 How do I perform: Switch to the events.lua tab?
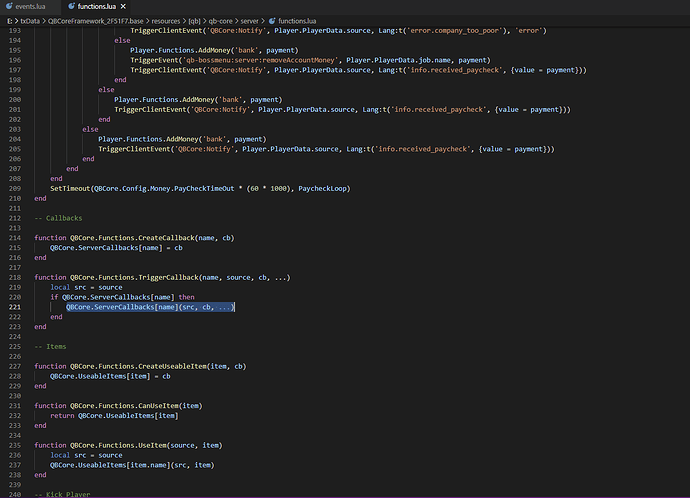(x=31, y=6)
